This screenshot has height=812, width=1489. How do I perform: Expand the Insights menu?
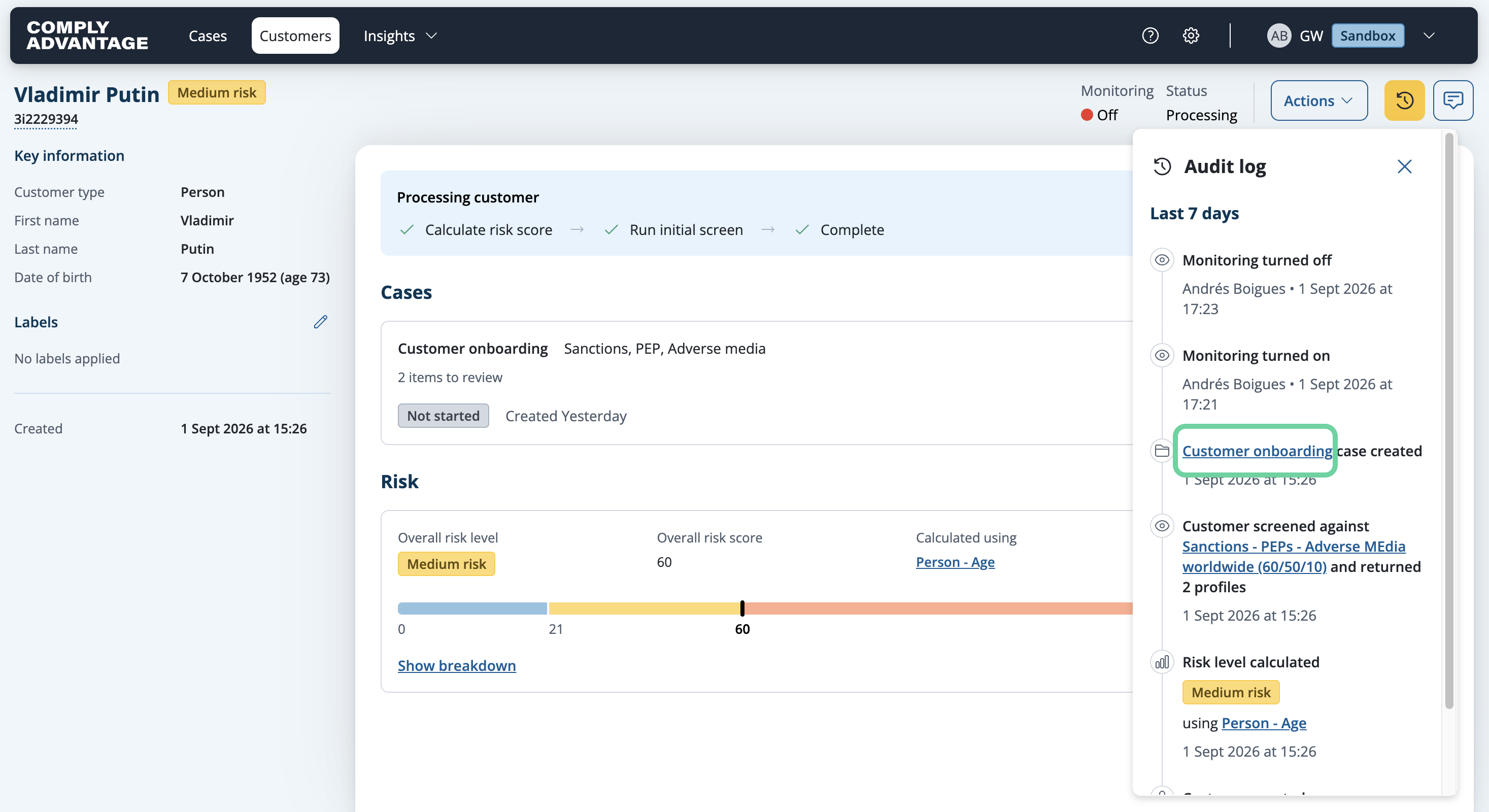[x=400, y=36]
